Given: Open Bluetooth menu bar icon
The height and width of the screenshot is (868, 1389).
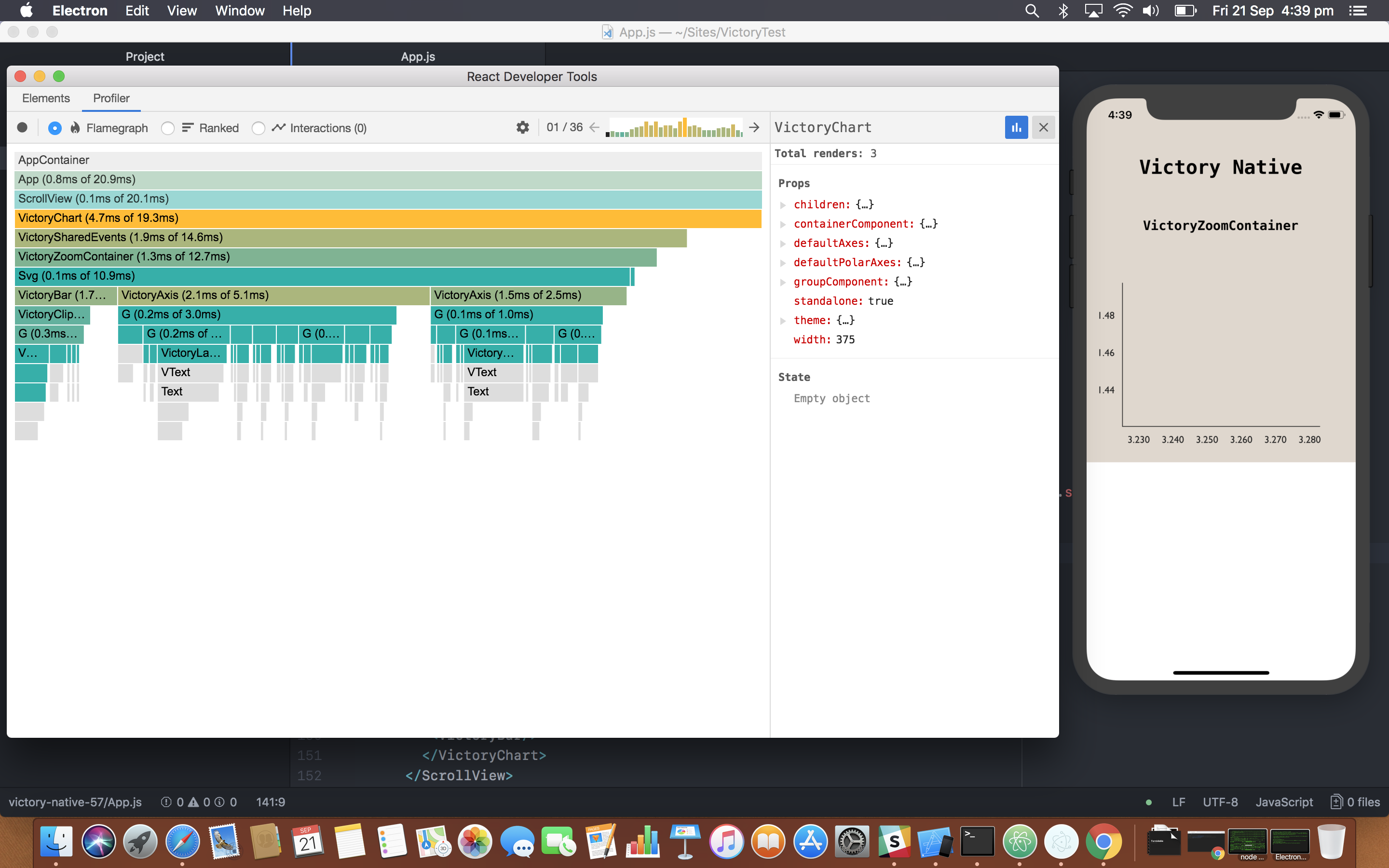Looking at the screenshot, I should [x=1062, y=10].
